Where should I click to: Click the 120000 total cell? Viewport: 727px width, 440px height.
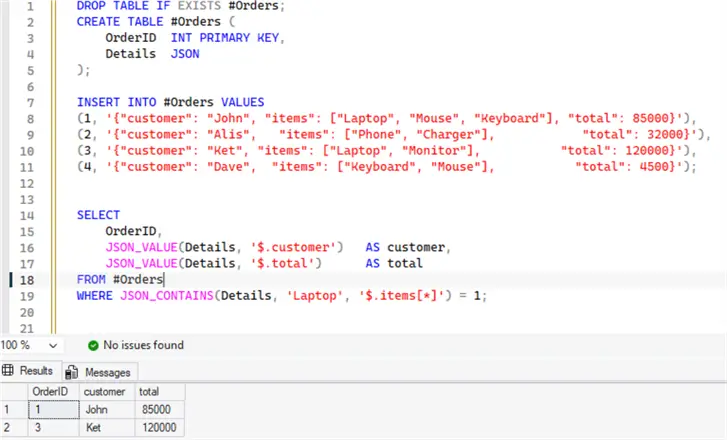[x=160, y=427]
